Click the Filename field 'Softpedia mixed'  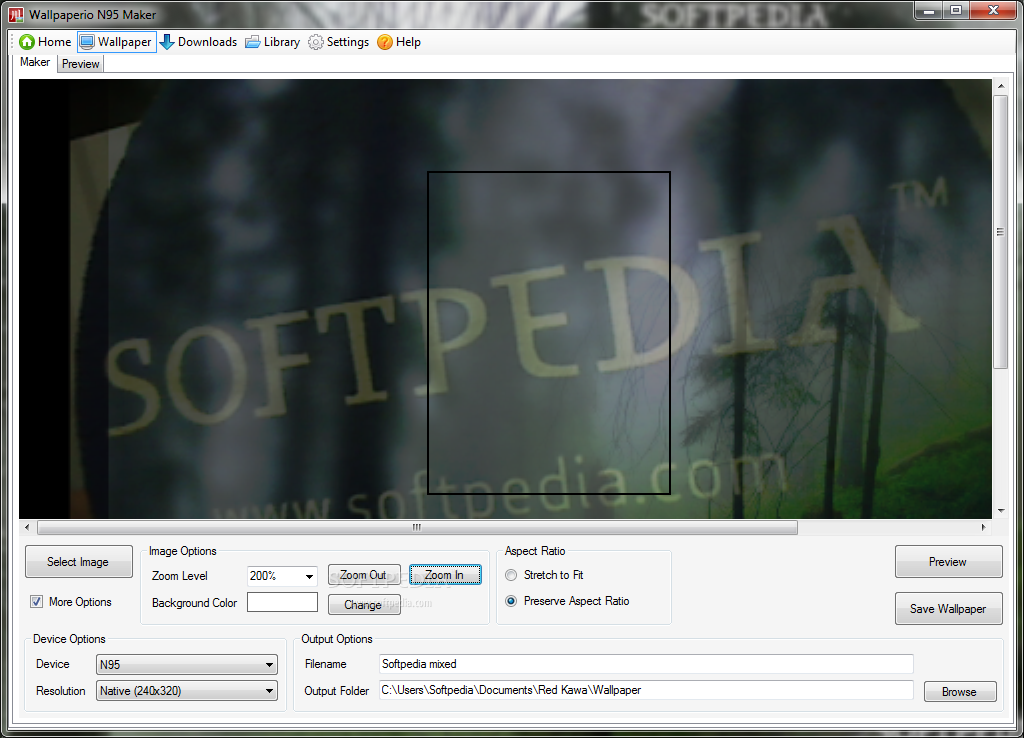point(646,664)
